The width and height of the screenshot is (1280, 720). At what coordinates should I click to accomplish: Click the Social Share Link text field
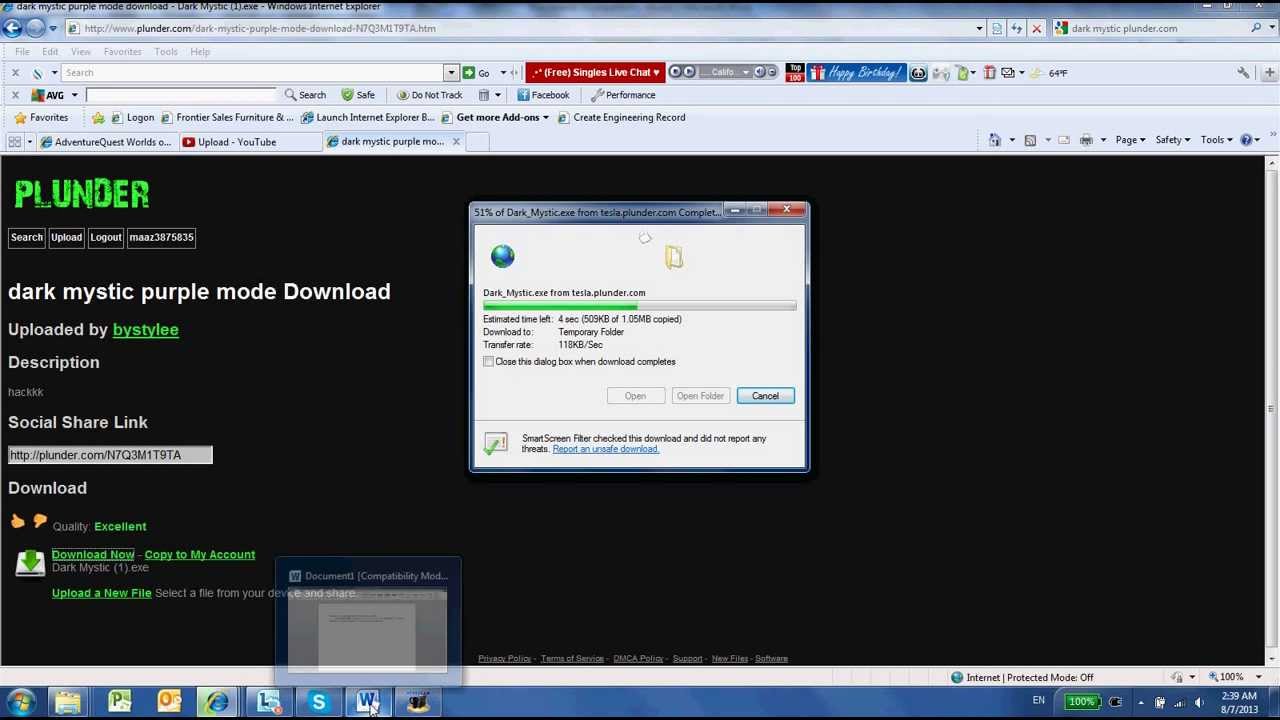click(110, 455)
